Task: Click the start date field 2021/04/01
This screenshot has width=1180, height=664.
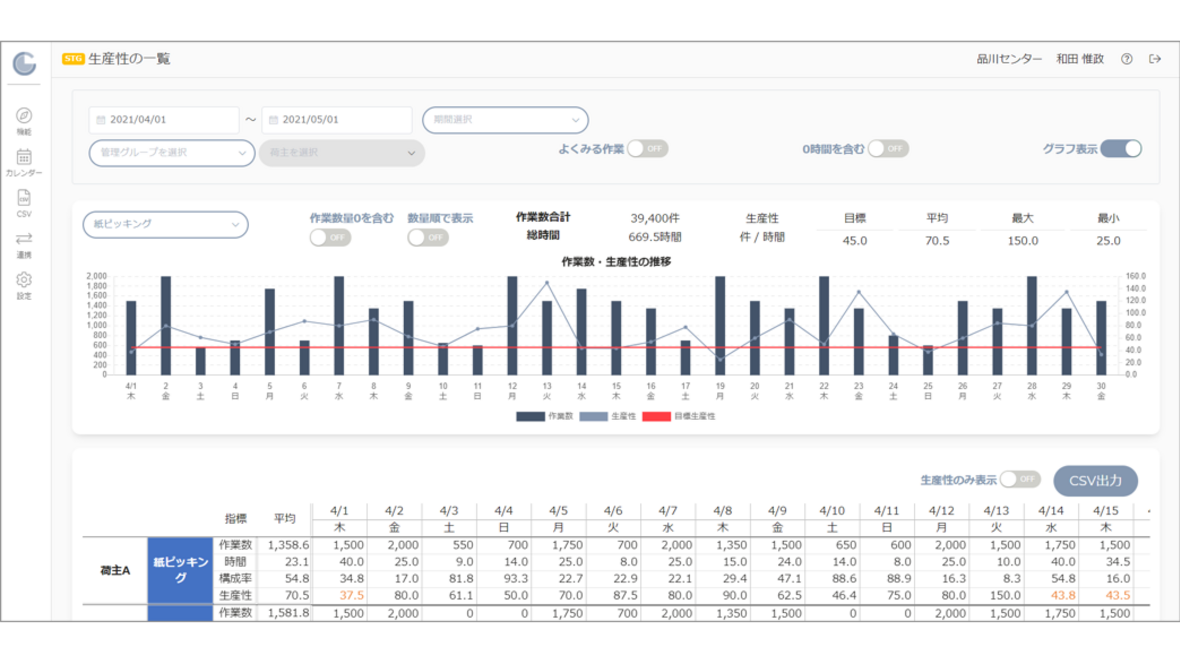Action: 164,120
